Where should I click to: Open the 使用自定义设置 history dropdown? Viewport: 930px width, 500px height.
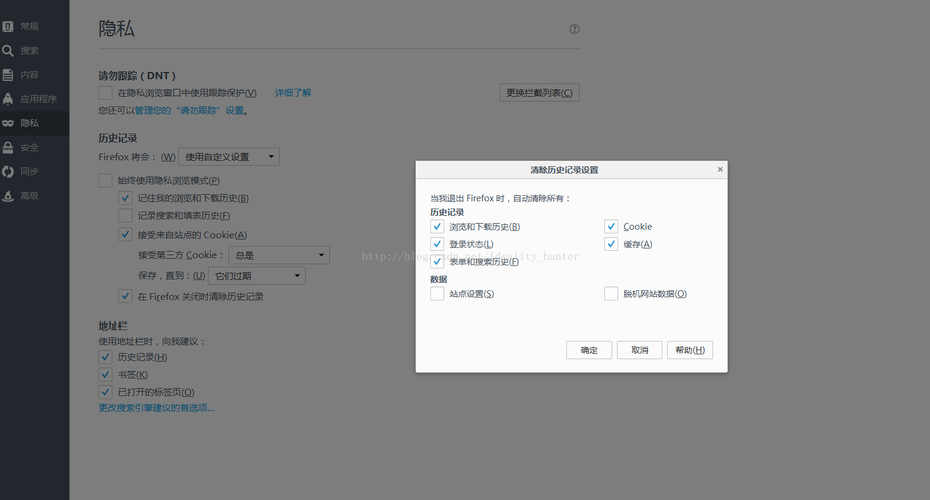click(229, 157)
